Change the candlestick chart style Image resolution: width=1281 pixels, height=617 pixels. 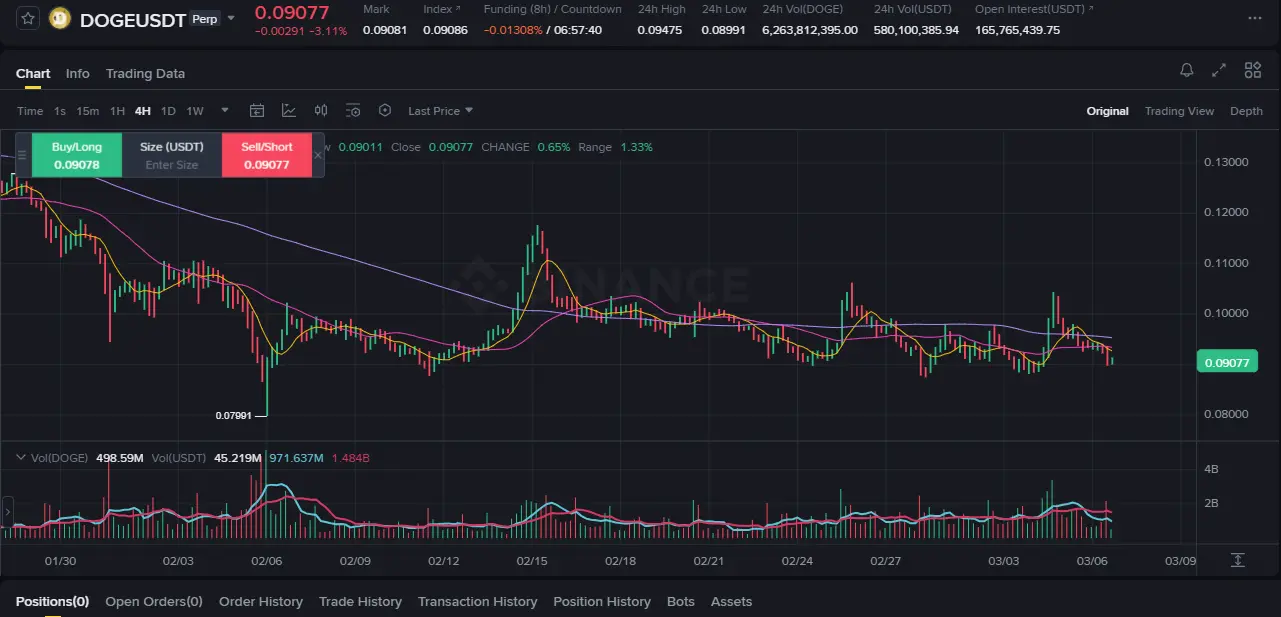(321, 111)
